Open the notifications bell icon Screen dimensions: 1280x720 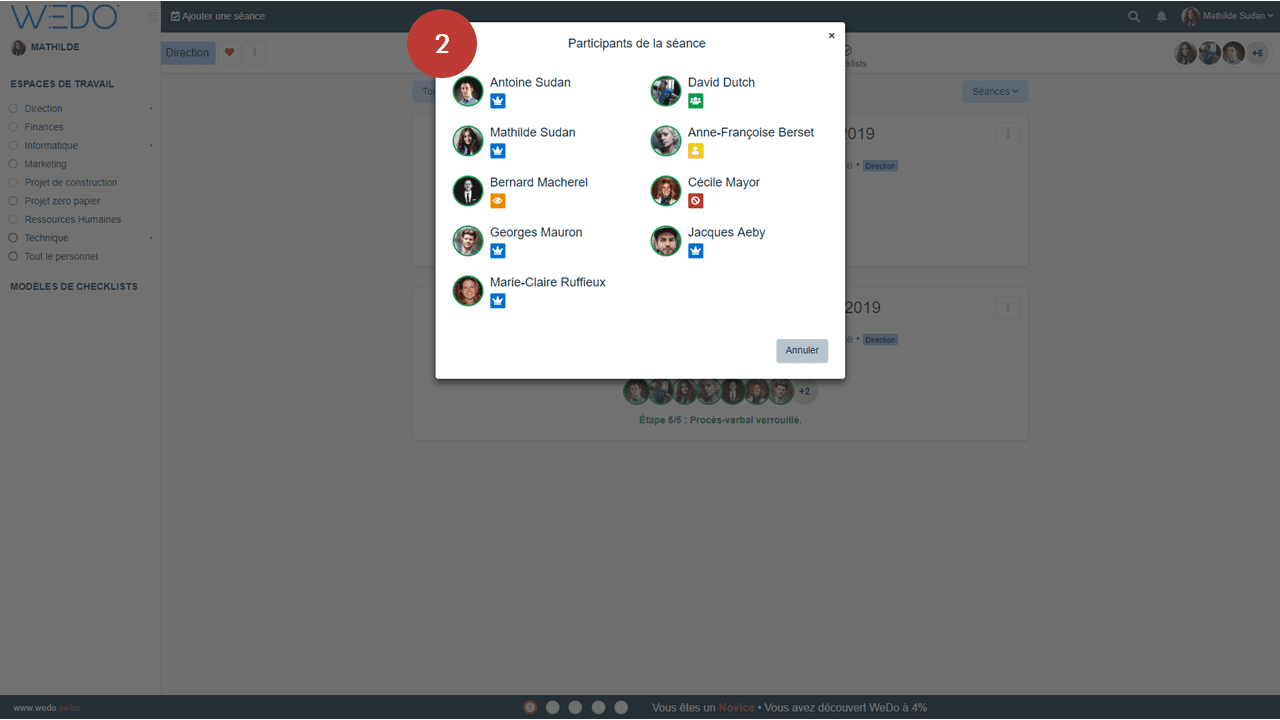click(x=1161, y=16)
